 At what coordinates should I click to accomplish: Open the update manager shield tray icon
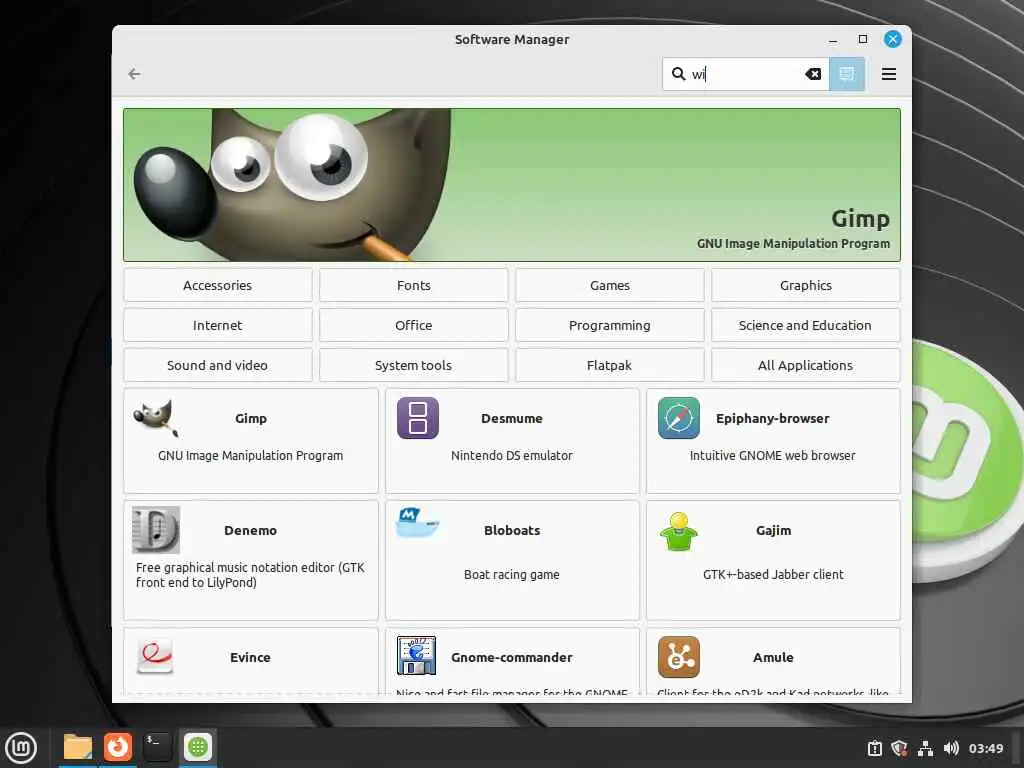pos(899,748)
